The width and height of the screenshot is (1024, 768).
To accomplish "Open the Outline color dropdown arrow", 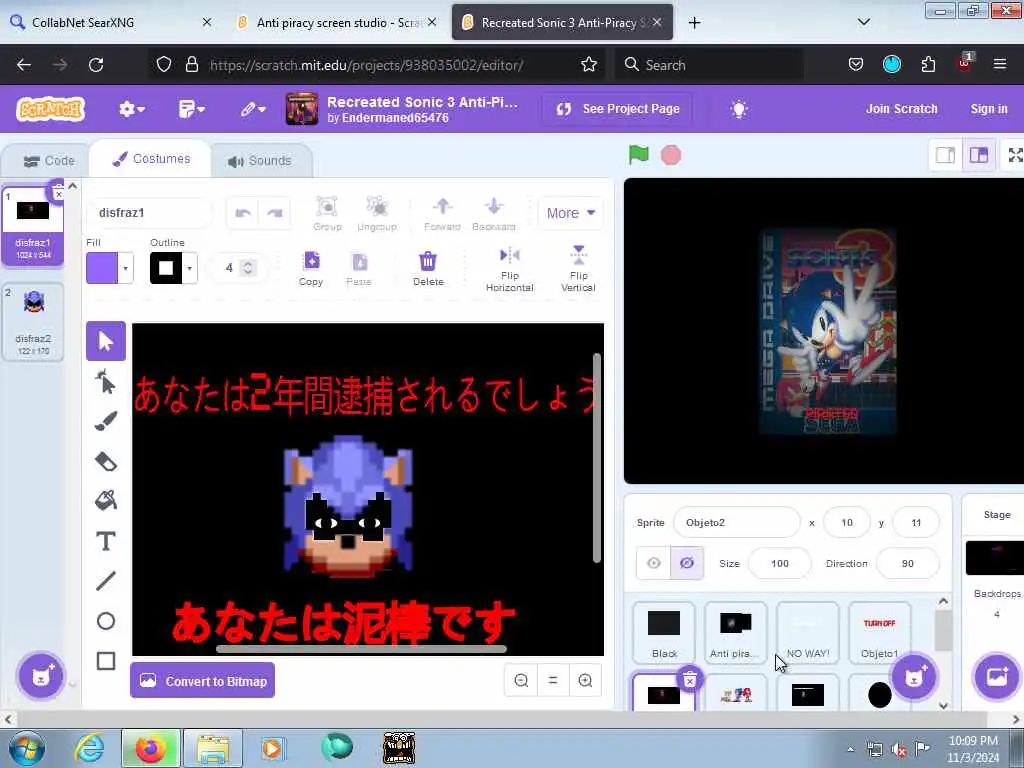I will click(x=189, y=268).
